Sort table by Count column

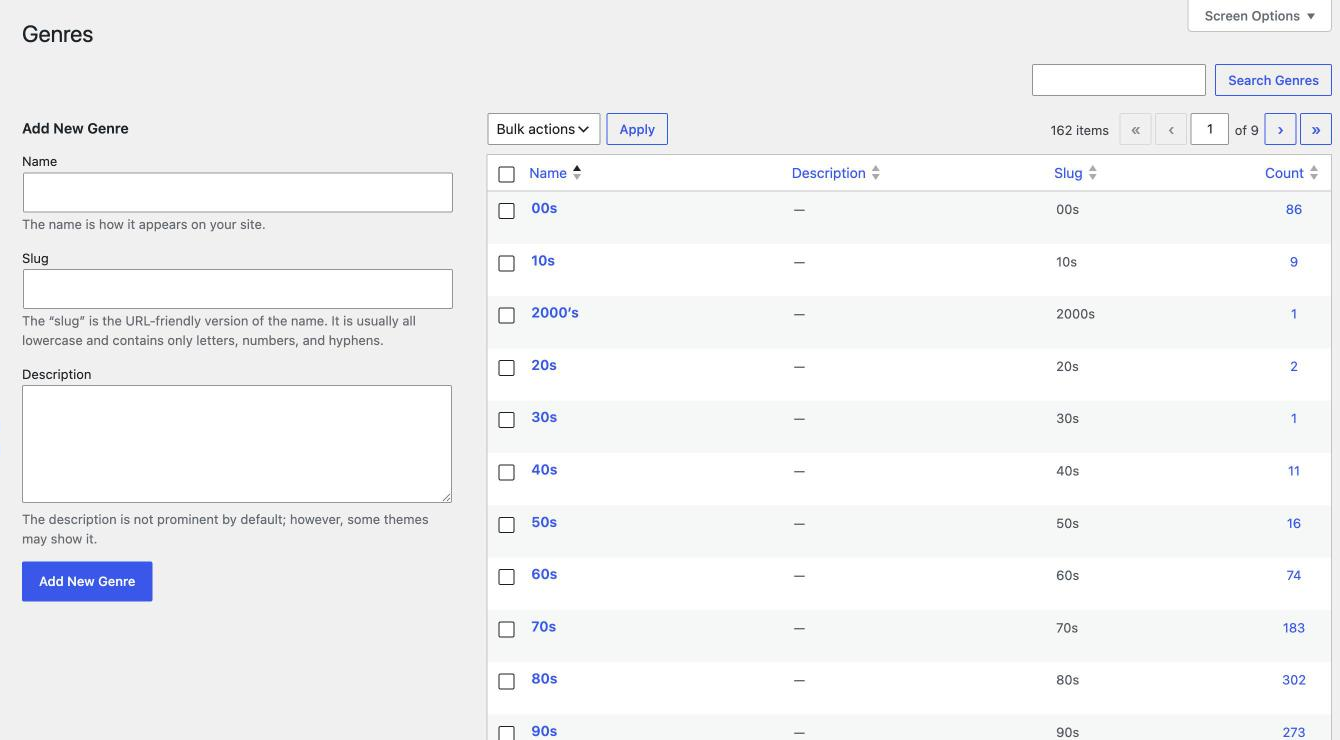click(1284, 173)
